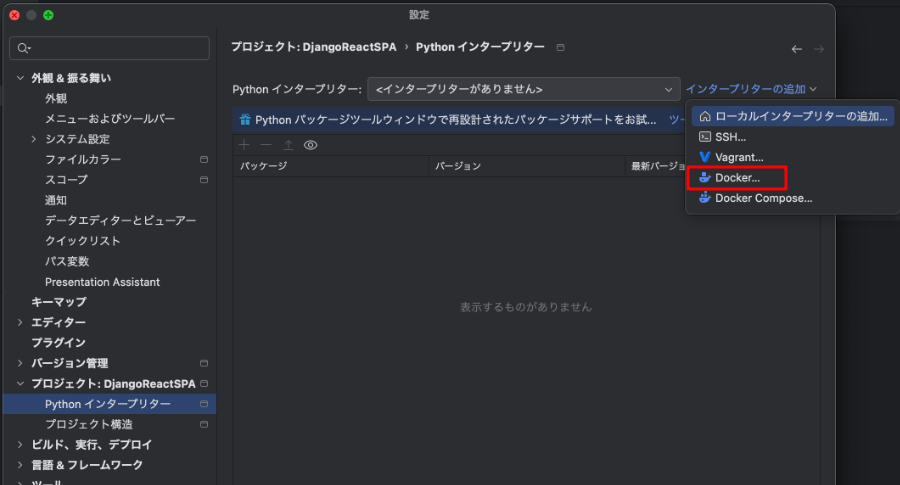Screen dimensions: 900x485
Task: Select the Docker Compose... menu item
Action: click(x=793, y=198)
